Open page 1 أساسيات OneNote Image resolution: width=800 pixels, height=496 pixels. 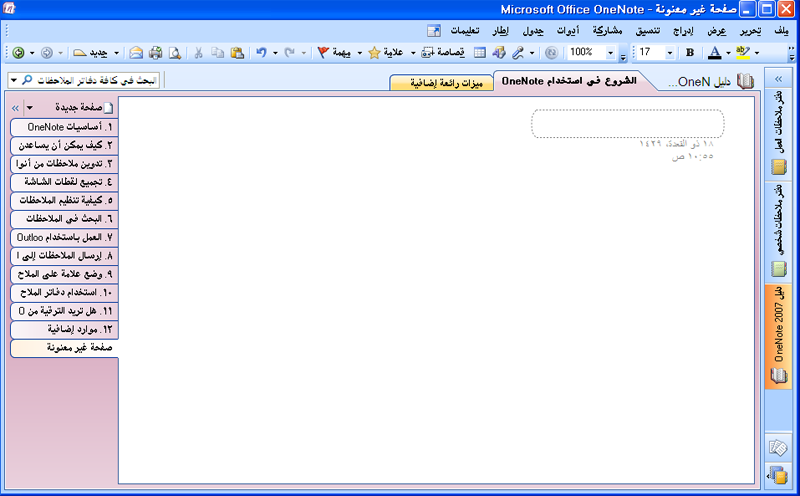pos(64,127)
